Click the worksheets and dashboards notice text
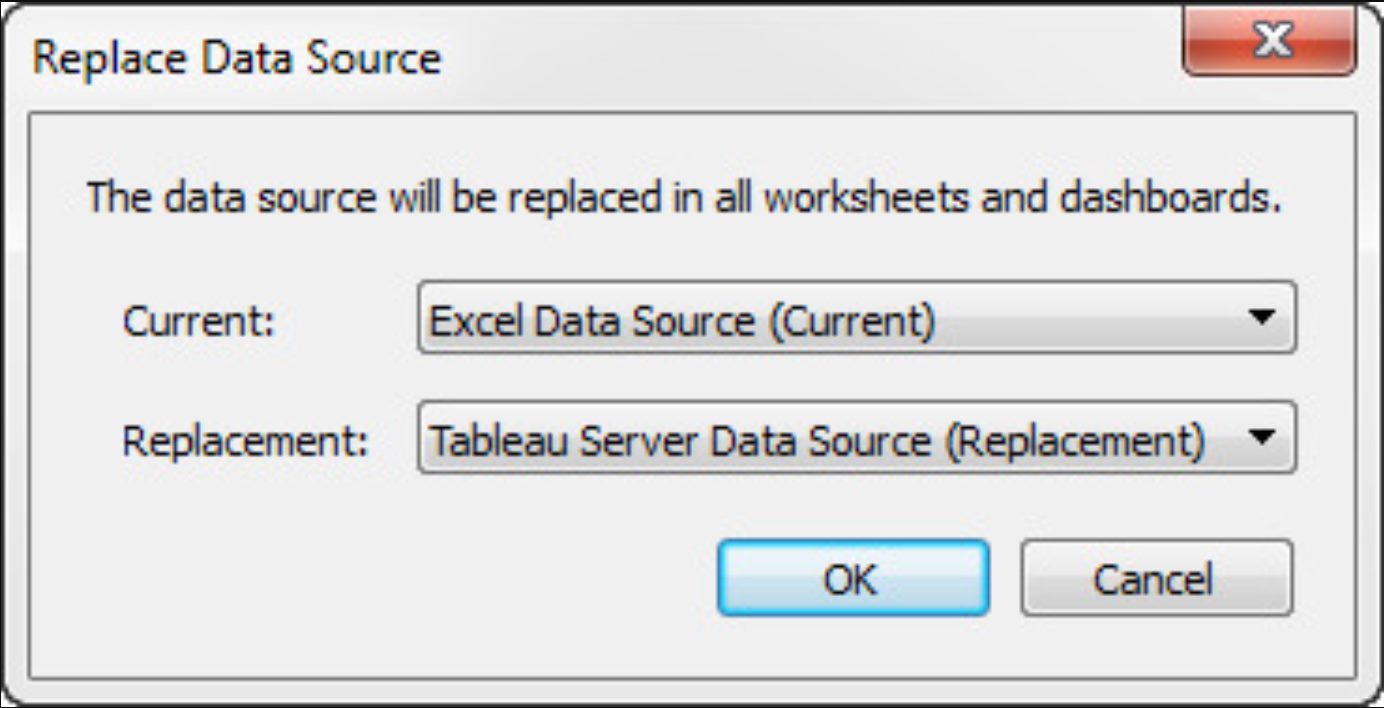Viewport: 1384px width, 708px height. pyautogui.click(x=683, y=198)
